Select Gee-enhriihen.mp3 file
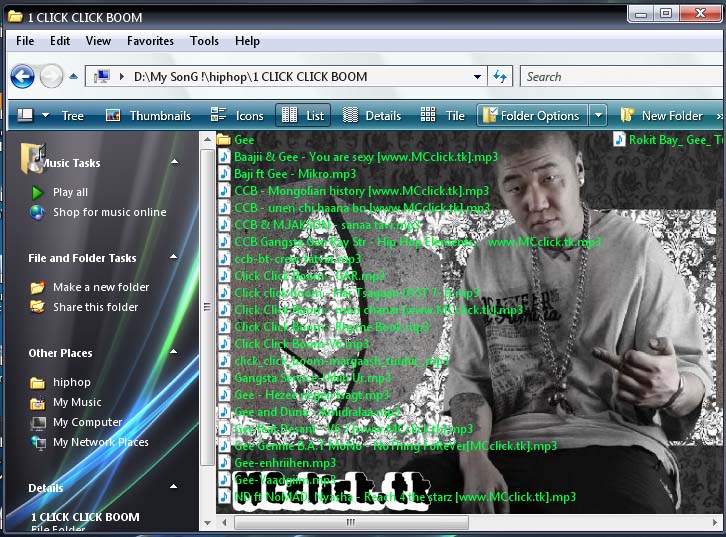Screen dimensions: 726x537 [x=285, y=462]
